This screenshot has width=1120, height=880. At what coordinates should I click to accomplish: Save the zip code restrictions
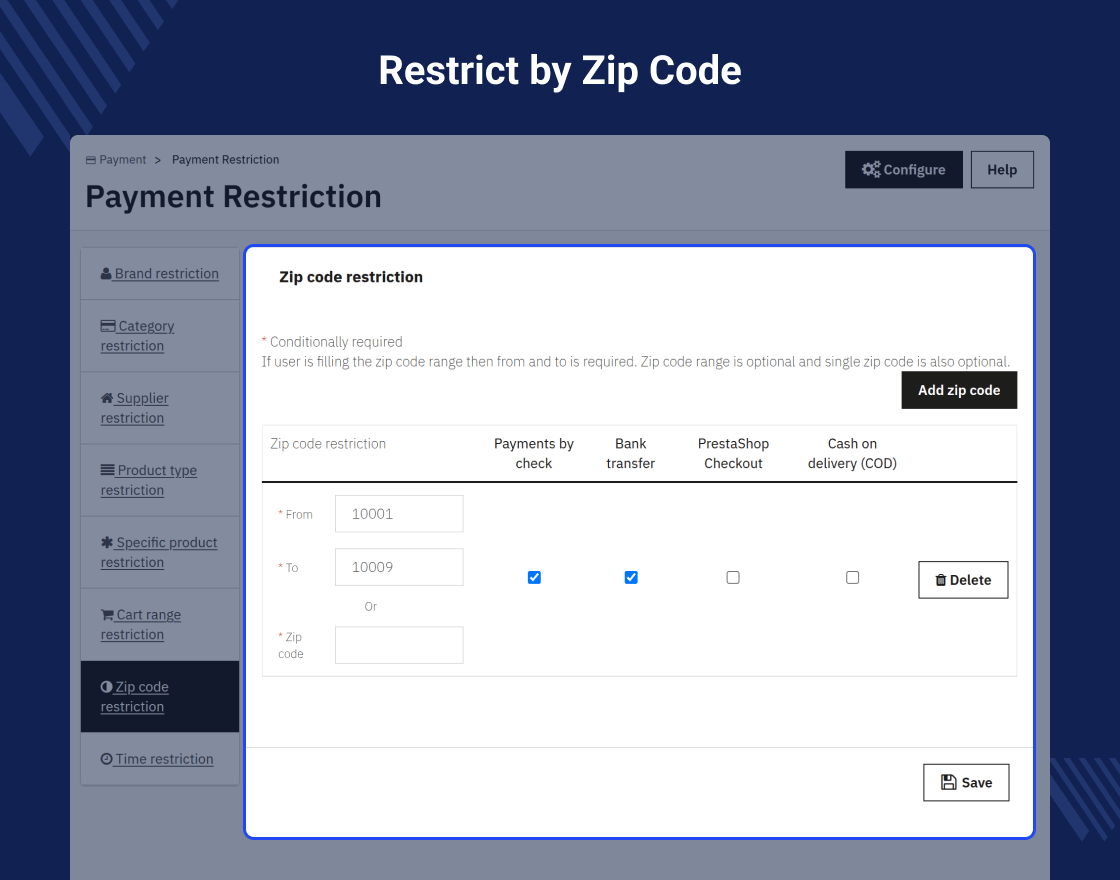pos(966,782)
